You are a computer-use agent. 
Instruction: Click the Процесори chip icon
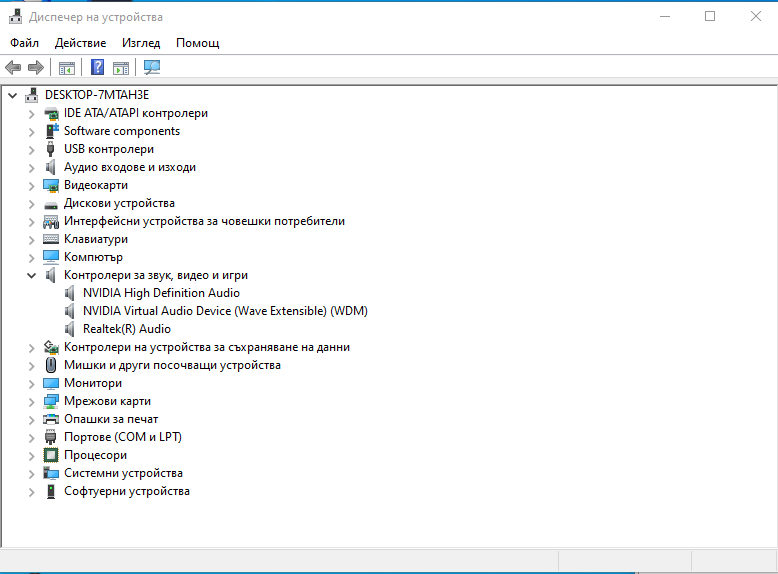coord(51,455)
